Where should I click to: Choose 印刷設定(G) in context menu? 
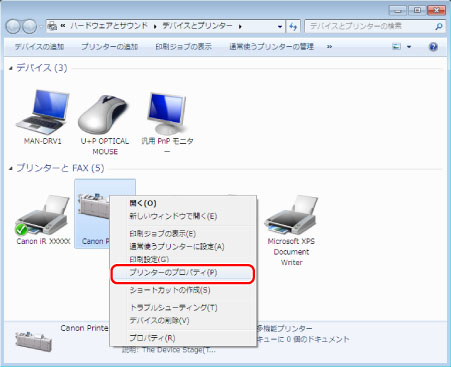(183, 259)
